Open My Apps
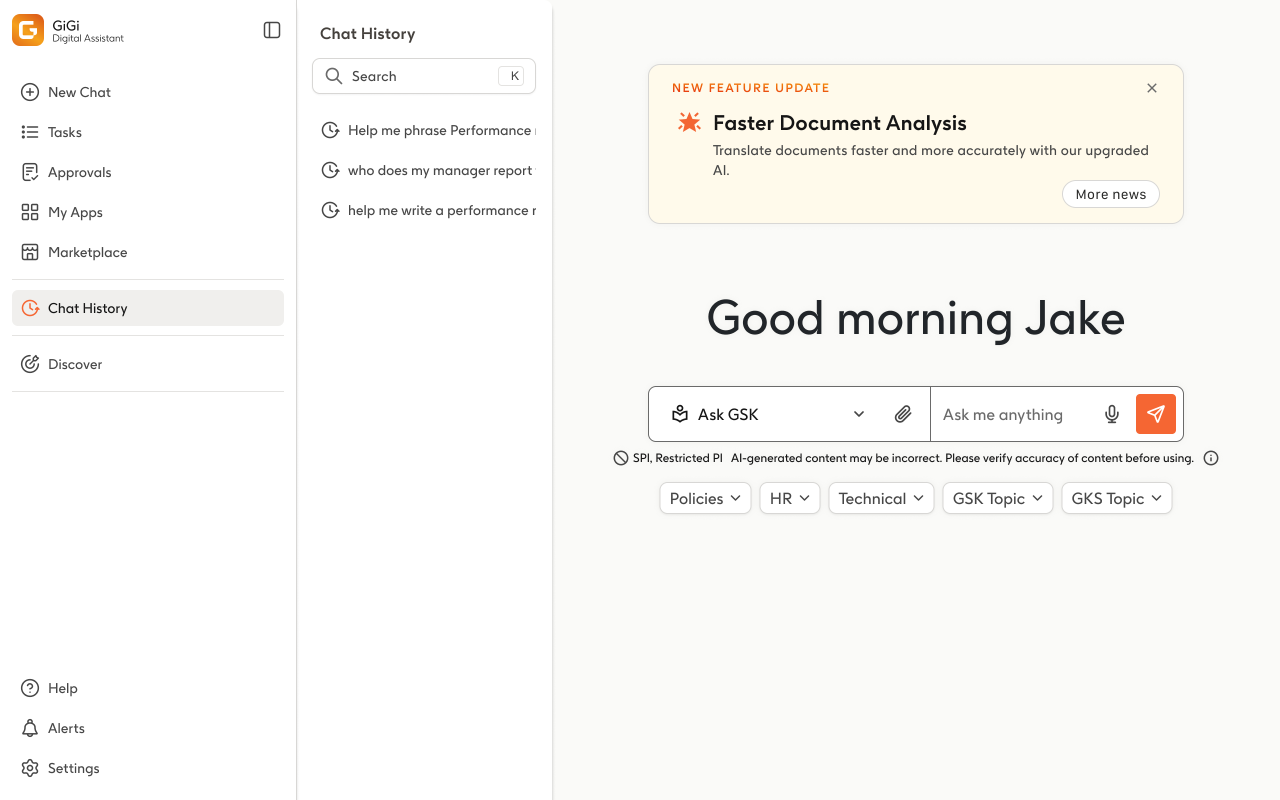1280x800 pixels. [148, 212]
